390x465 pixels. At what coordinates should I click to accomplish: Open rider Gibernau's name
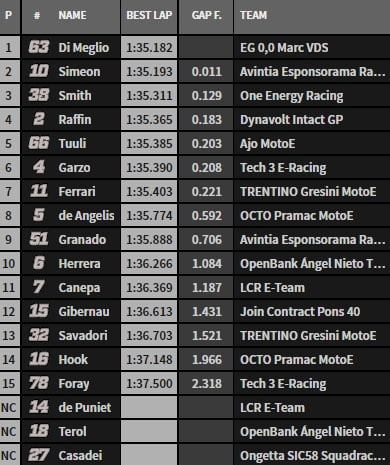(x=84, y=312)
